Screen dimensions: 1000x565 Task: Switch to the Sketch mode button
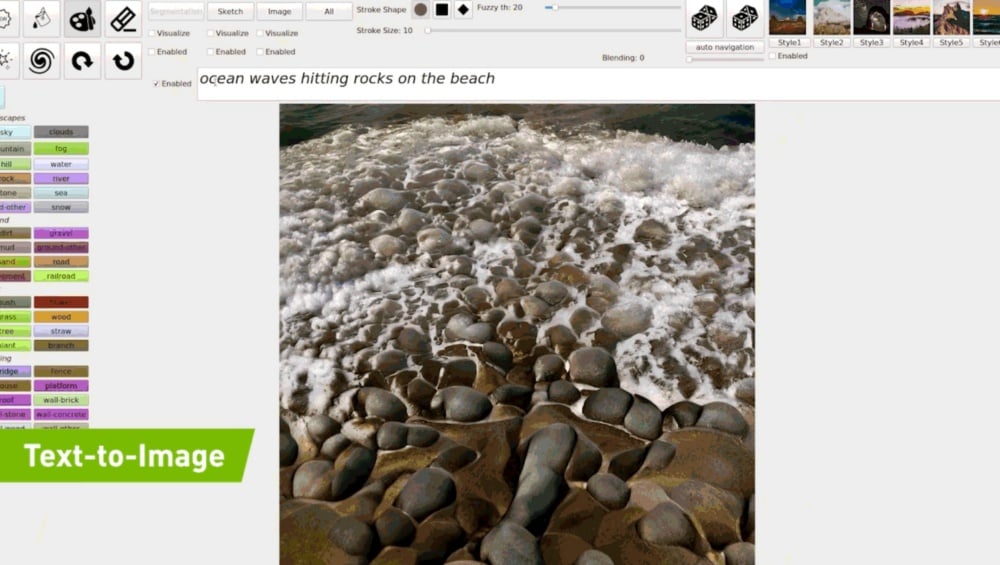(230, 11)
